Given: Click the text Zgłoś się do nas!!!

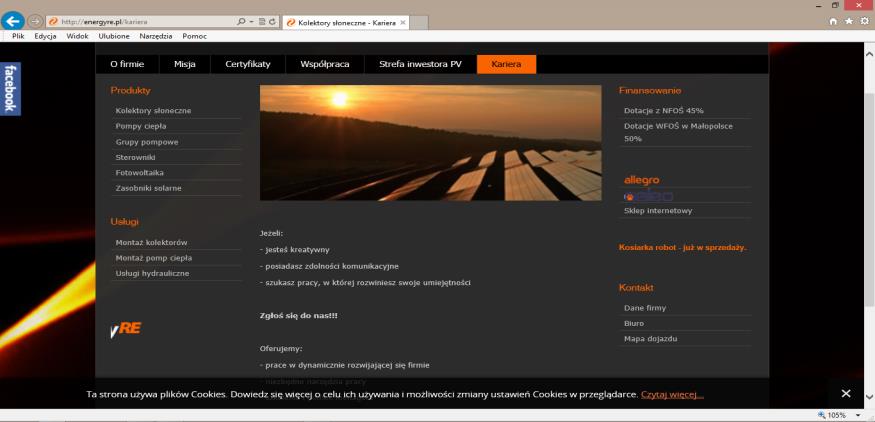Looking at the screenshot, I should (x=299, y=316).
